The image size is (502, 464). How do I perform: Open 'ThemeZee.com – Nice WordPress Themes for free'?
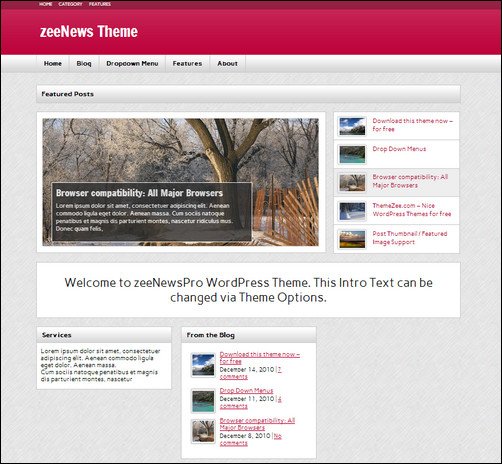pos(412,210)
